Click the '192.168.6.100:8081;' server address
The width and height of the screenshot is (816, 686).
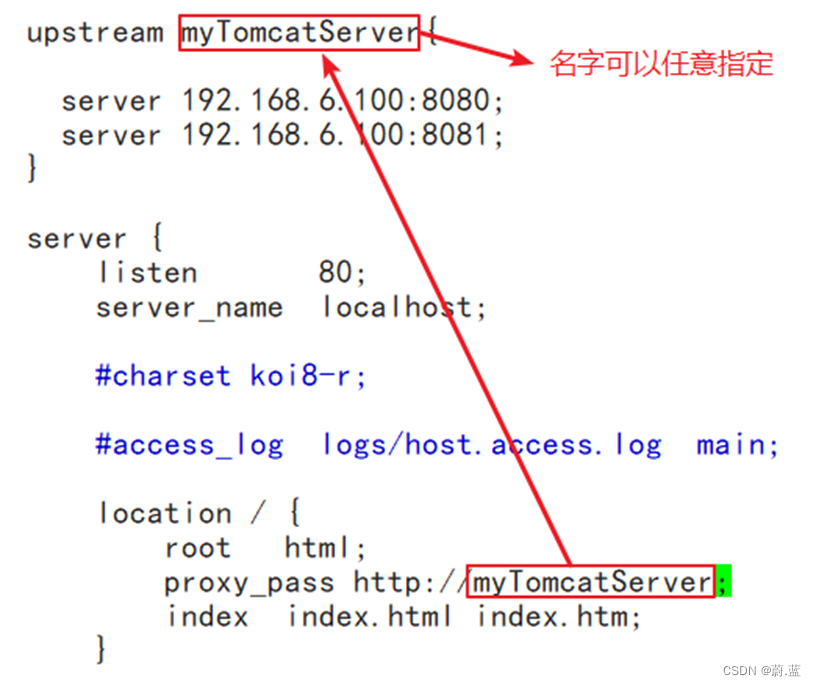tap(342, 135)
